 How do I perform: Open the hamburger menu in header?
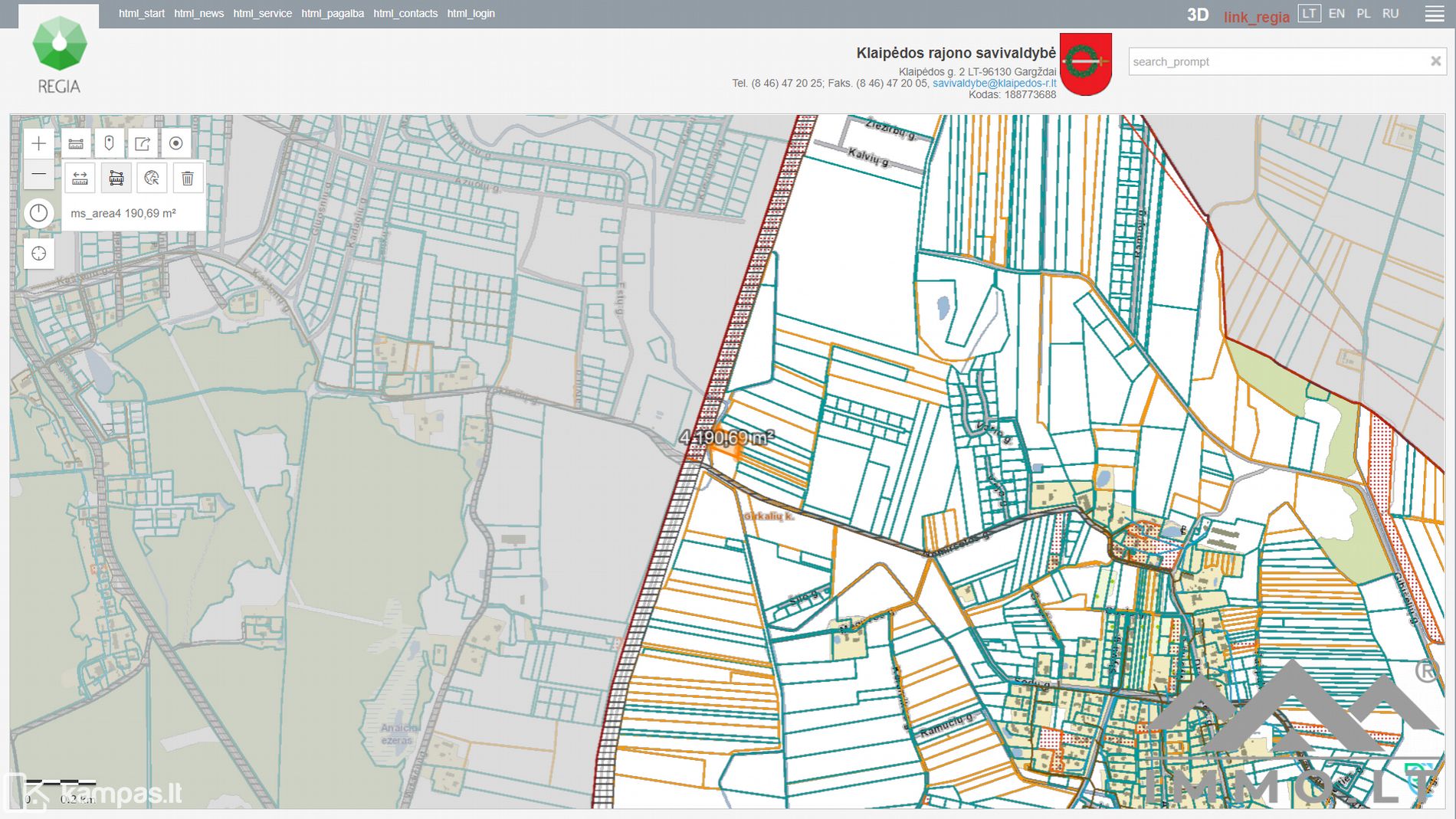click(1435, 14)
